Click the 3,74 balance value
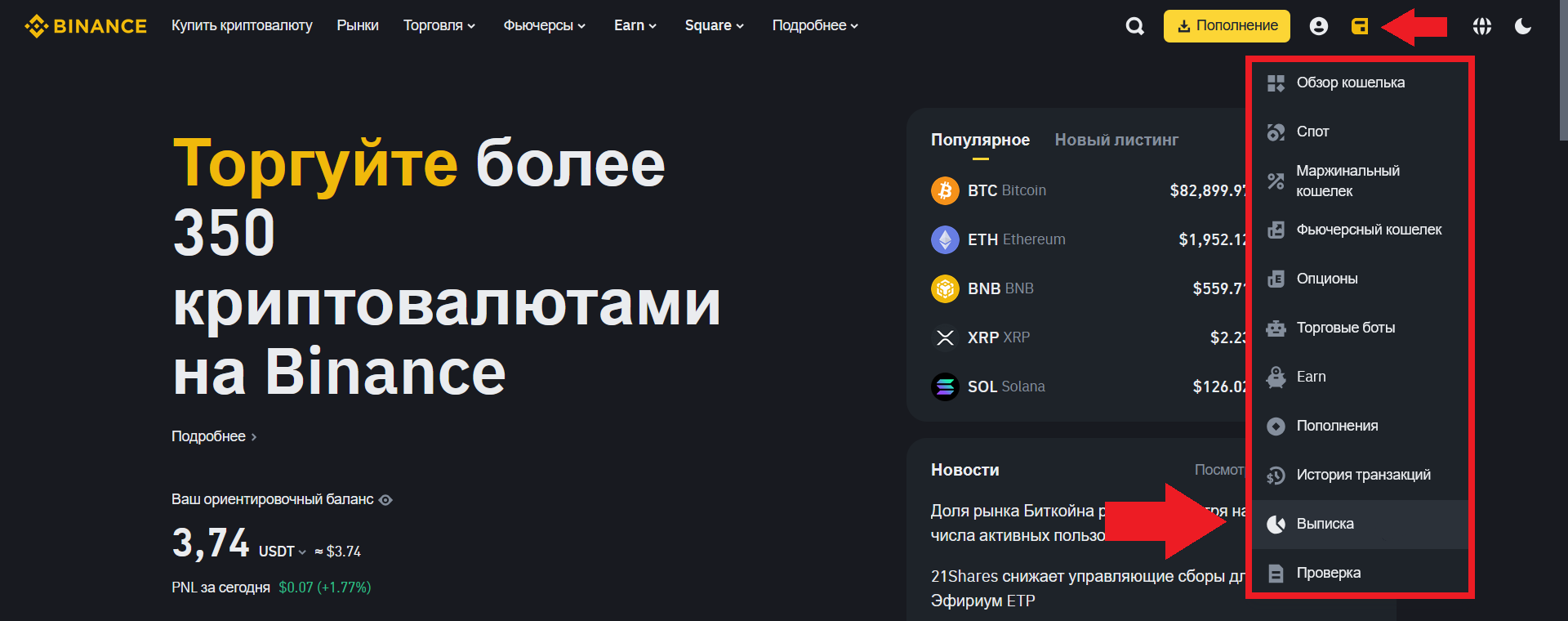 pyautogui.click(x=211, y=543)
